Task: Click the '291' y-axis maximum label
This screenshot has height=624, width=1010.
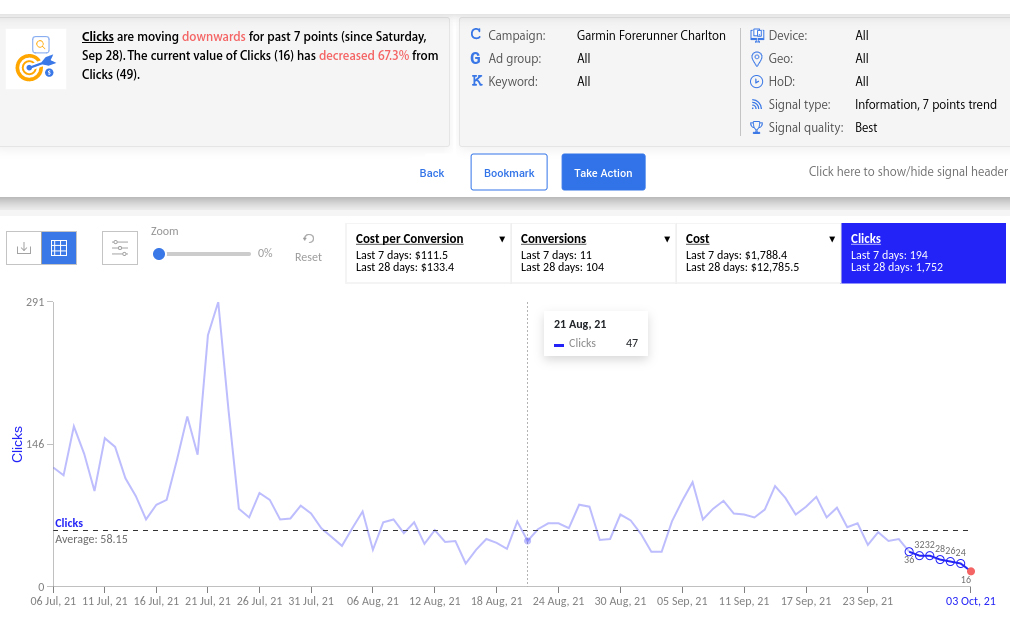Action: click(35, 301)
